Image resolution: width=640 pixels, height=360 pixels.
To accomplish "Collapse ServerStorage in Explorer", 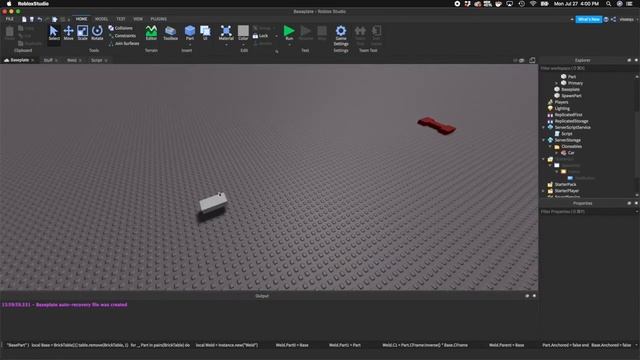I will [544, 140].
